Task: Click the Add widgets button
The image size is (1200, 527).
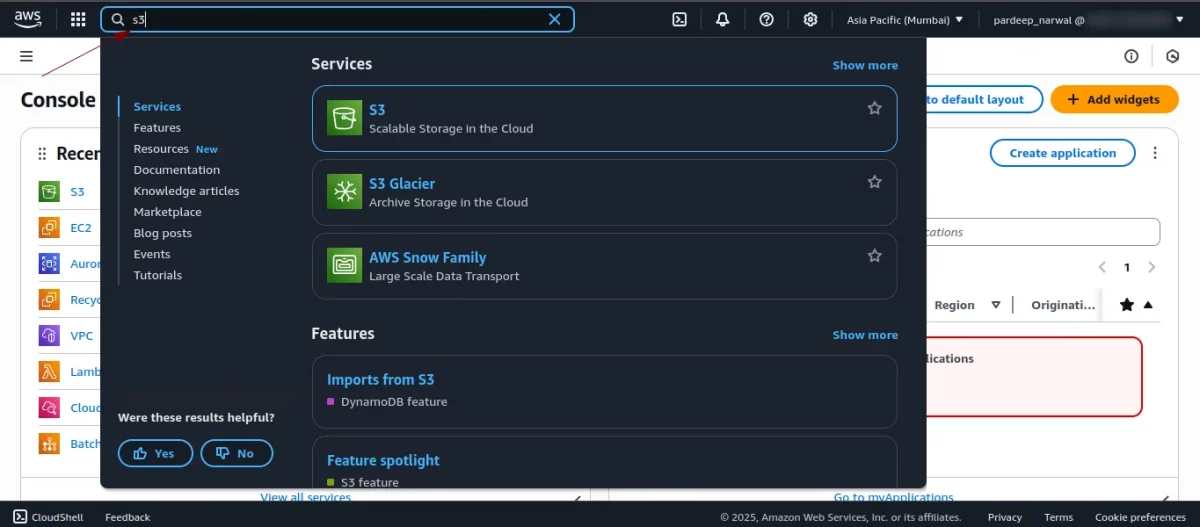Action: click(x=1113, y=99)
